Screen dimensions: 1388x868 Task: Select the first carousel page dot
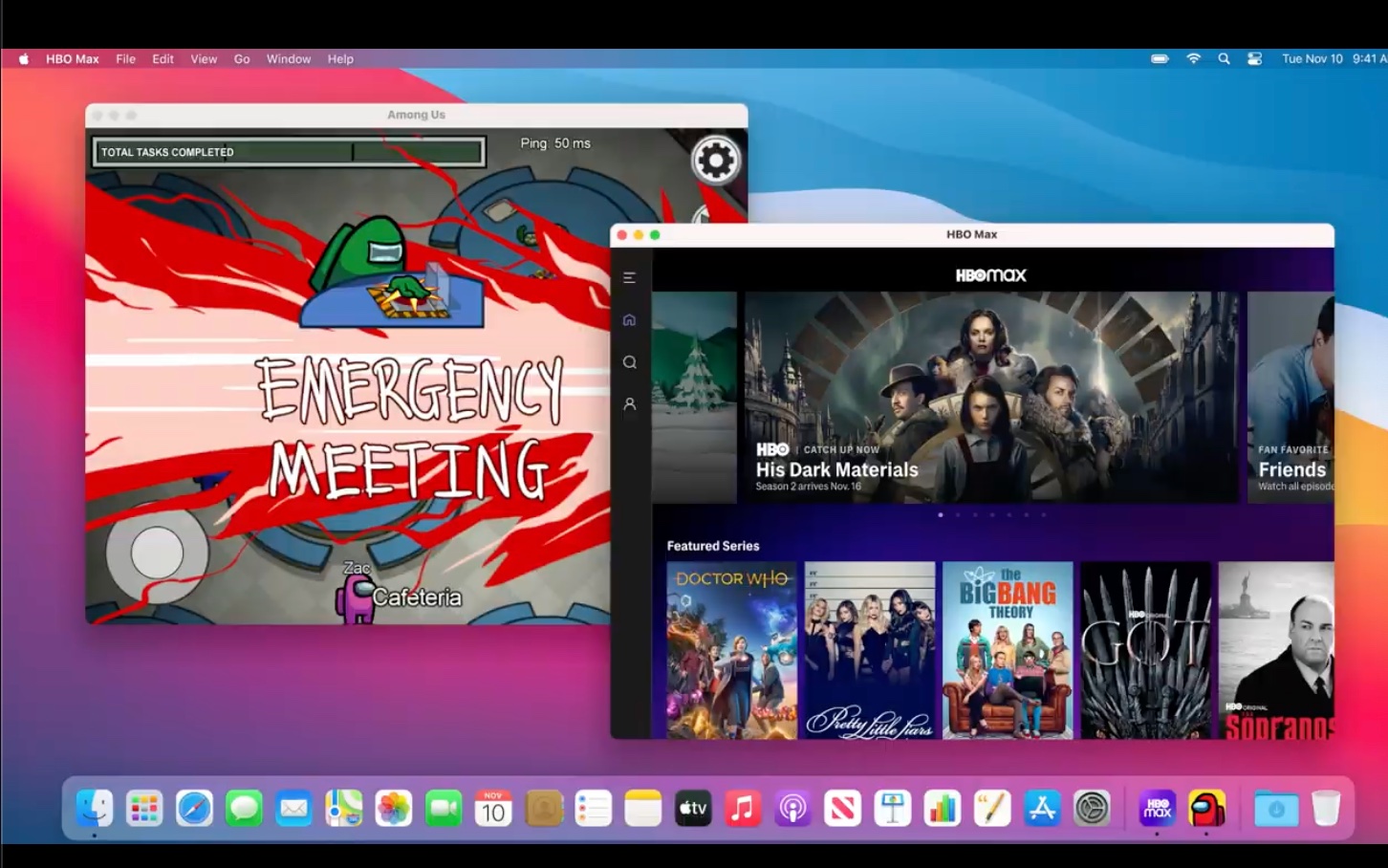tap(941, 515)
